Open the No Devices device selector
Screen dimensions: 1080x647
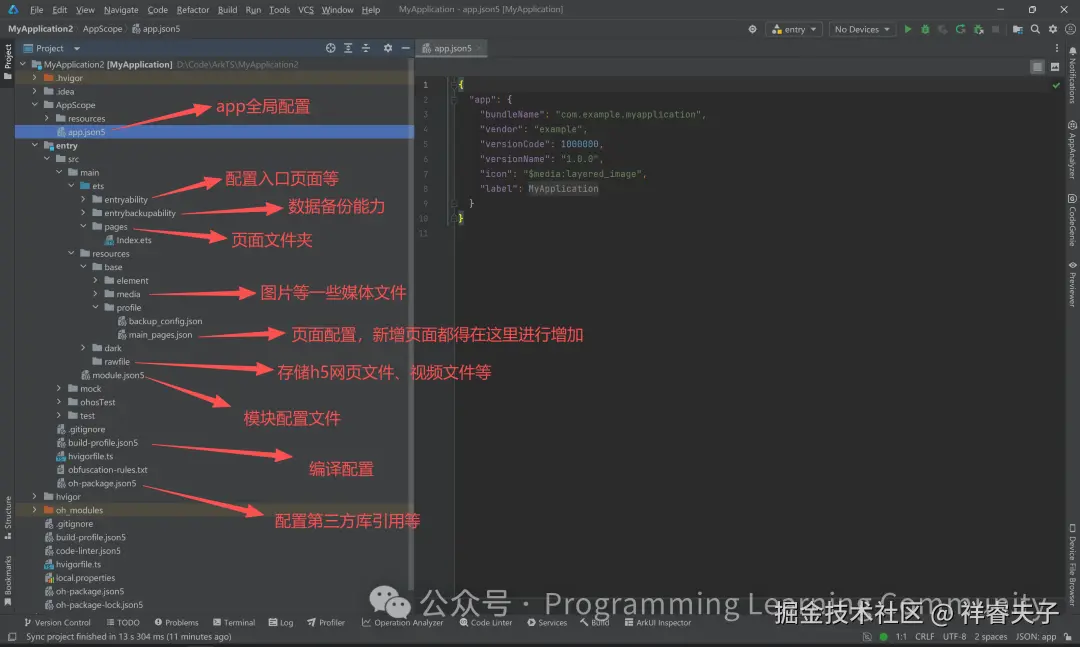[x=860, y=29]
